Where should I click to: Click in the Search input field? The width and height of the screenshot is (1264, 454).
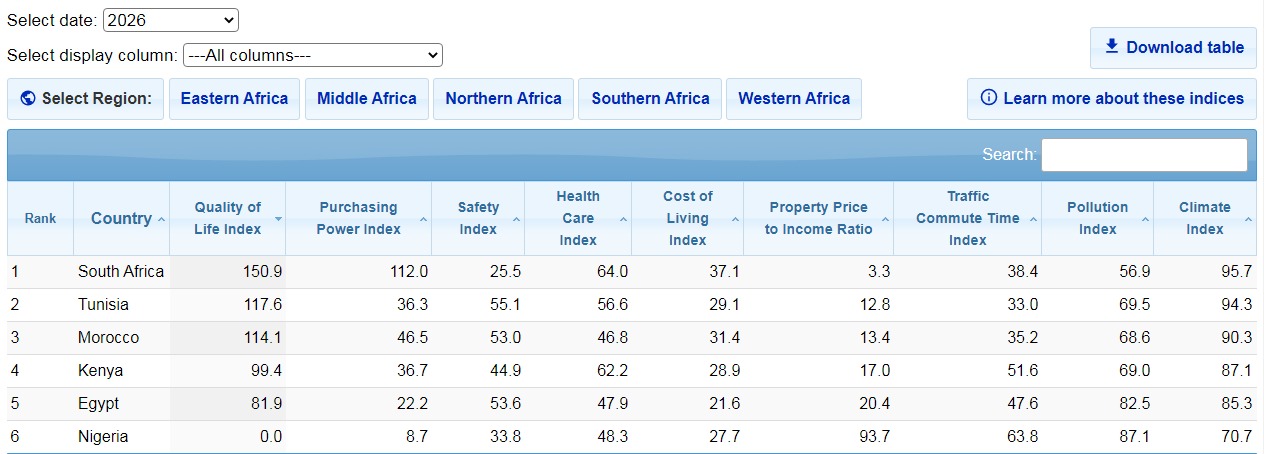[x=1144, y=155]
